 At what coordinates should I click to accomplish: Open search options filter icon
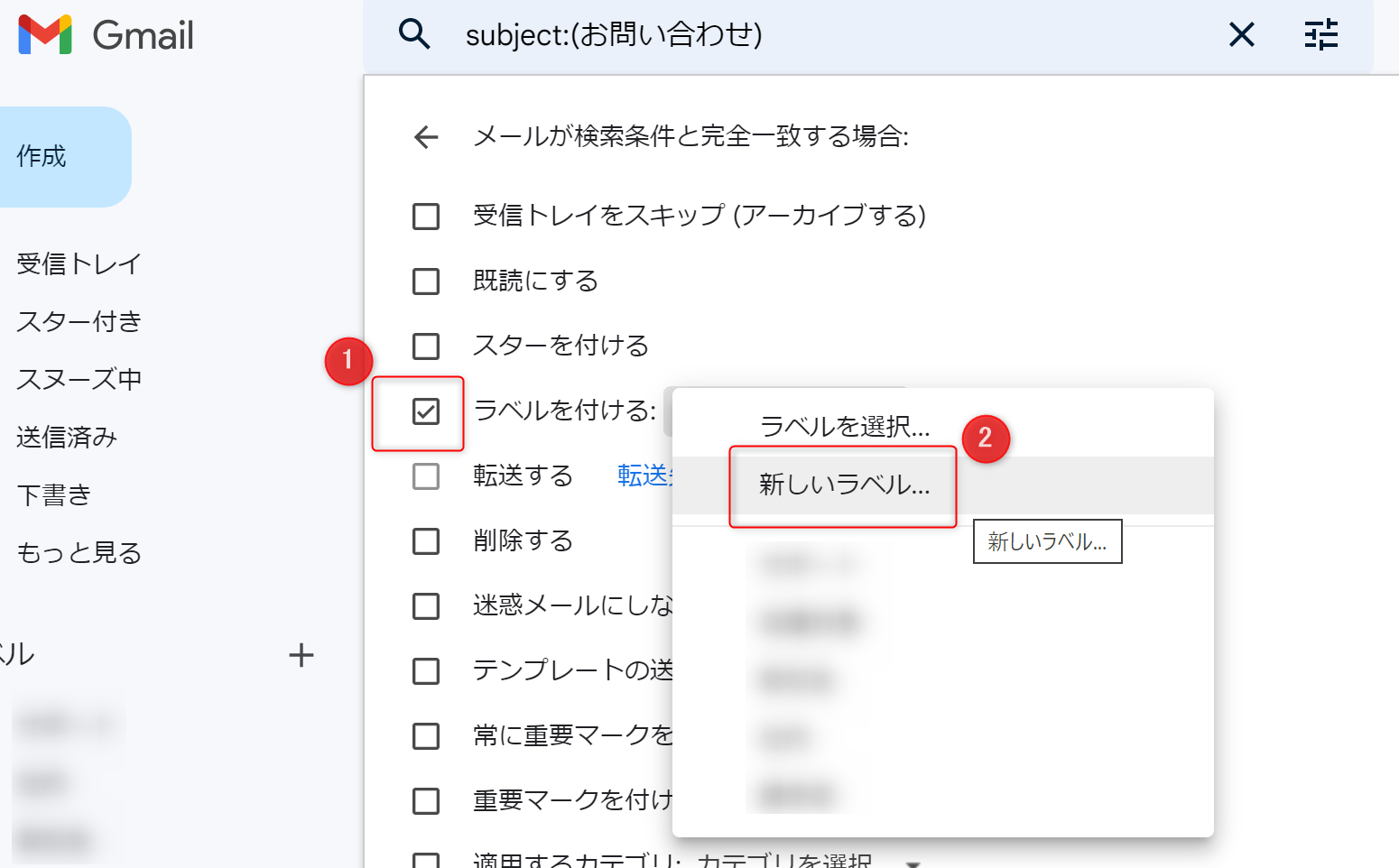1320,35
